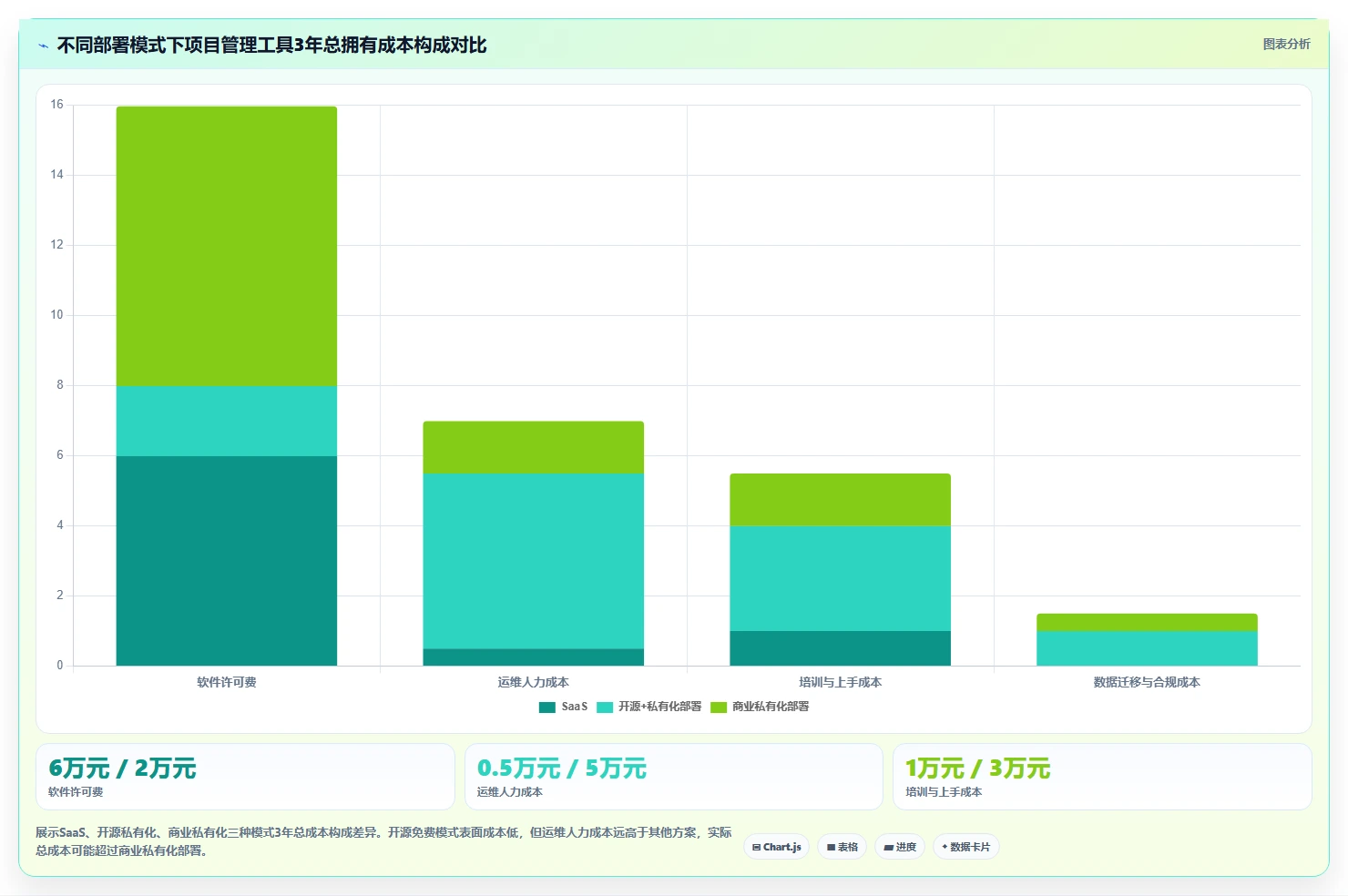Viewport: 1348px width, 896px height.
Task: Toggle the 开源+私有化部署 legend color box
Action: coord(605,707)
